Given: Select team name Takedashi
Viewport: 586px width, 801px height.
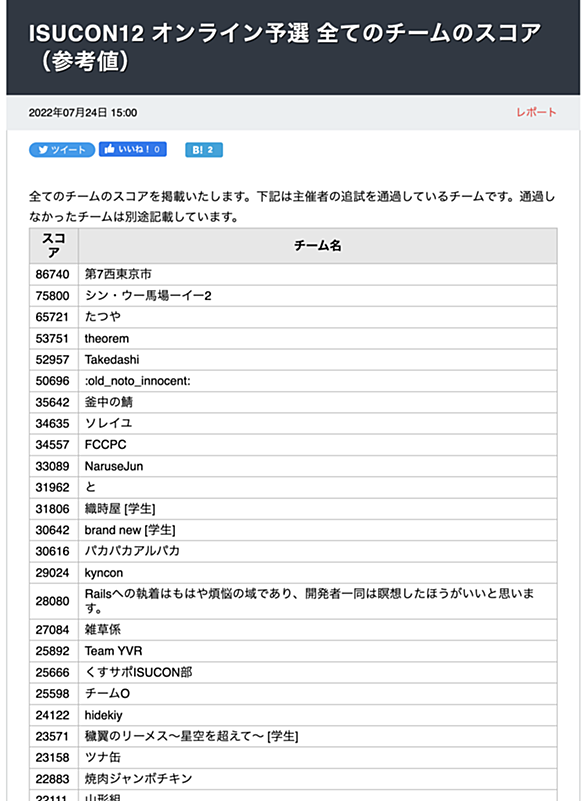Looking at the screenshot, I should 112,360.
